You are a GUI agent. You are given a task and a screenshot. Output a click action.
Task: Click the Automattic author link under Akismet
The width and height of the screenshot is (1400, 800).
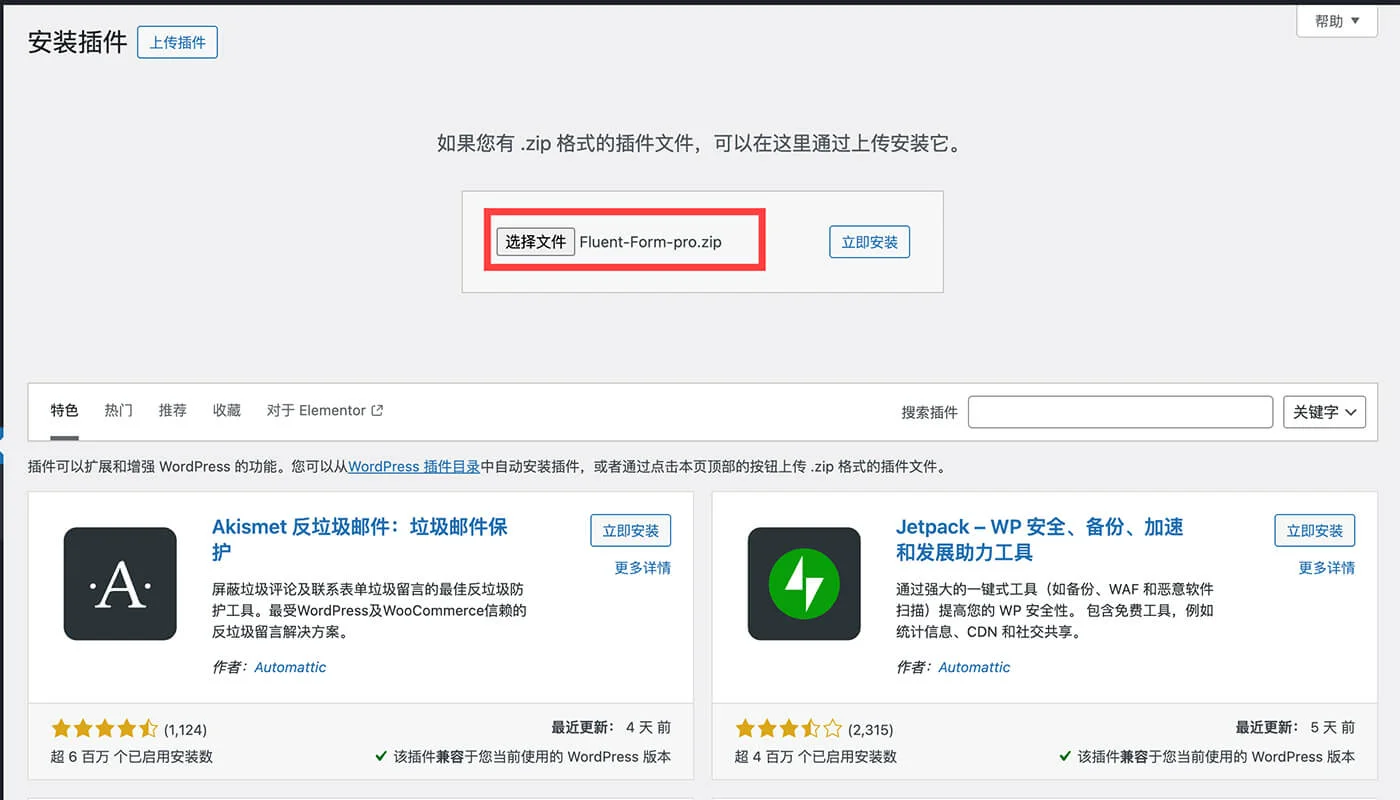point(289,667)
